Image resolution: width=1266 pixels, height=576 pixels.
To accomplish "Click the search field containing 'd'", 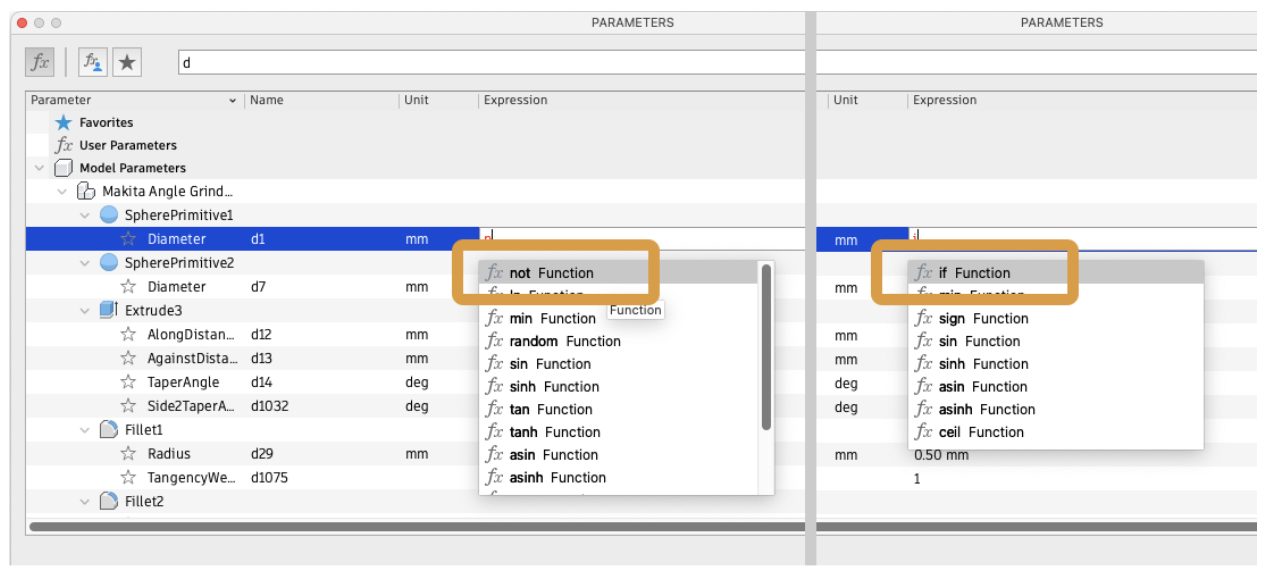I will click(492, 63).
